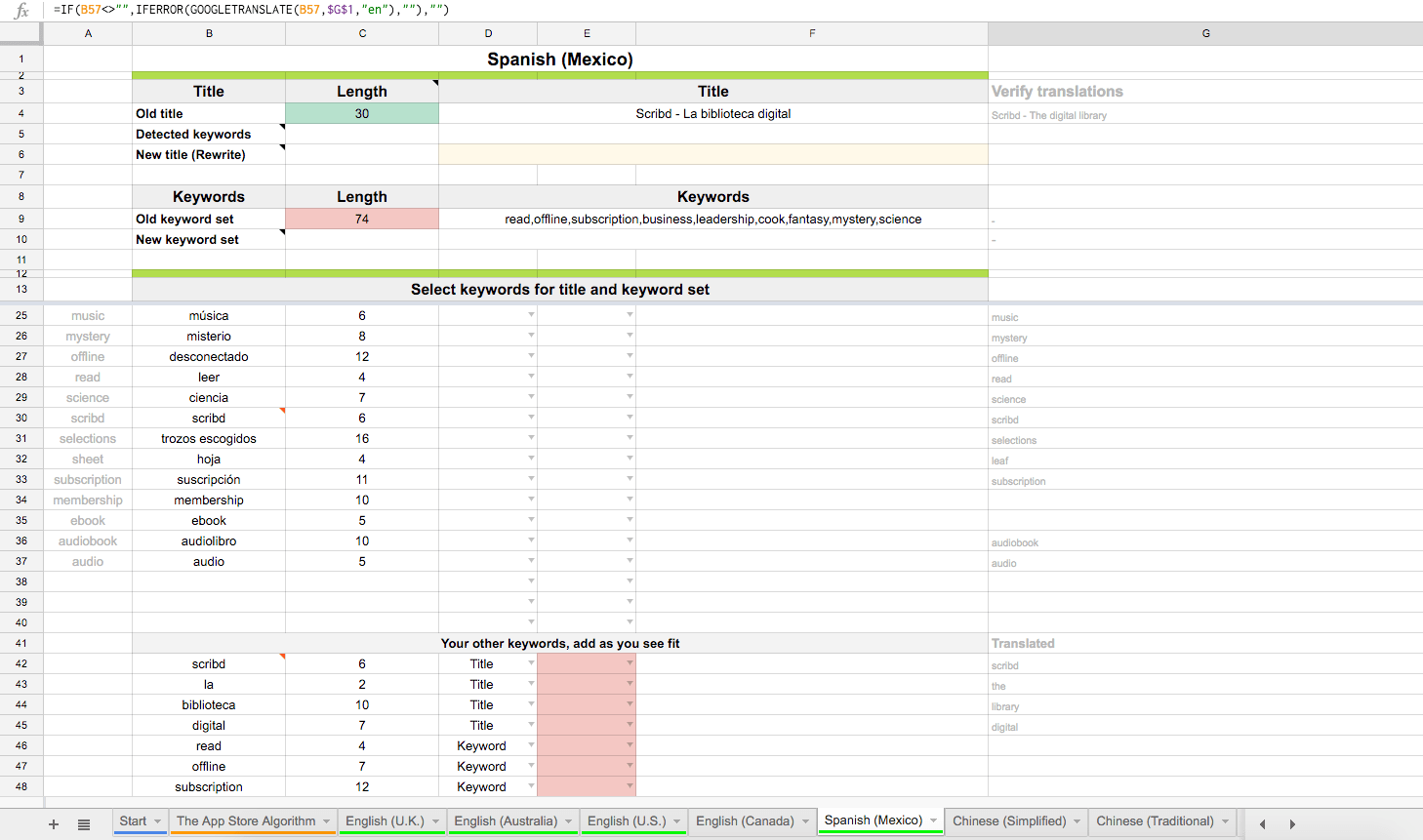Open Start tab dropdown arrow
This screenshot has width=1423, height=840.
click(158, 821)
